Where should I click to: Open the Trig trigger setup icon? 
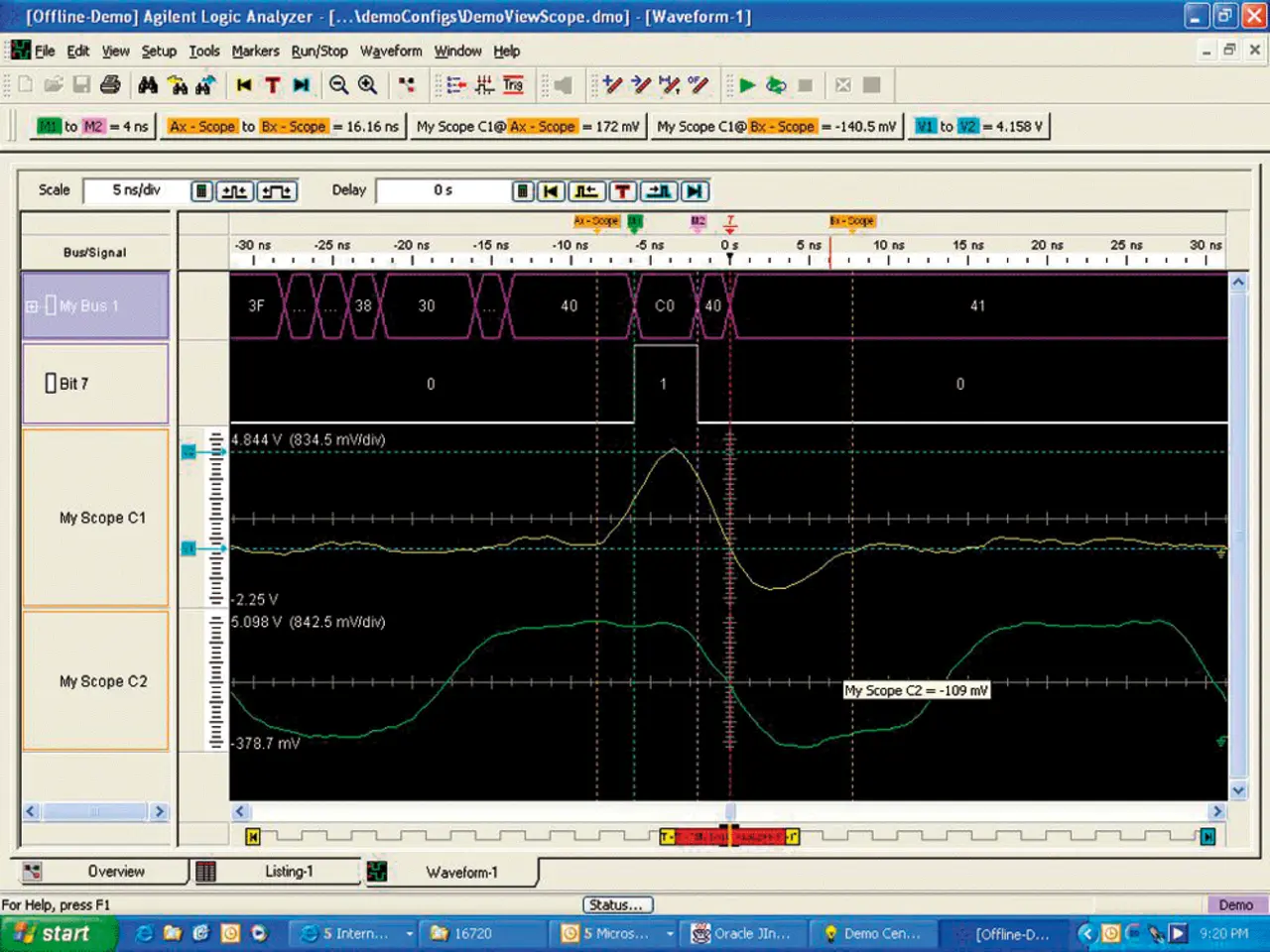513,85
